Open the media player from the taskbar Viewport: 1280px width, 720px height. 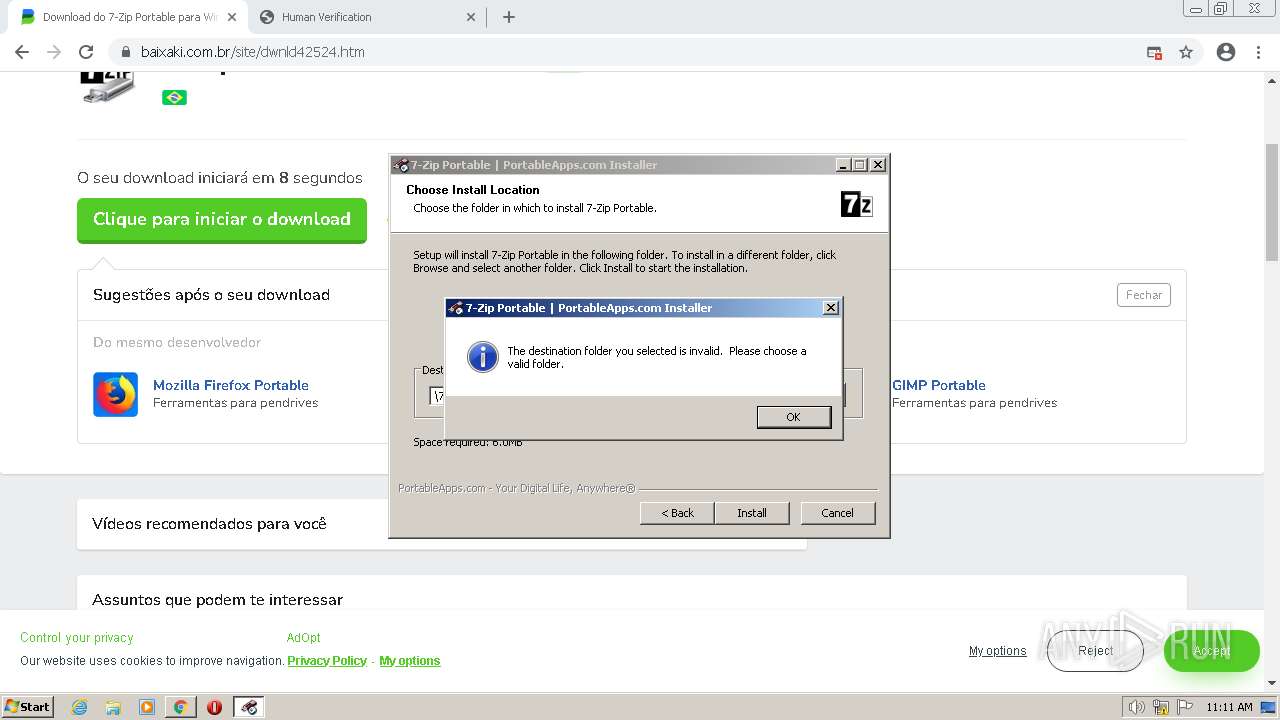(x=147, y=707)
